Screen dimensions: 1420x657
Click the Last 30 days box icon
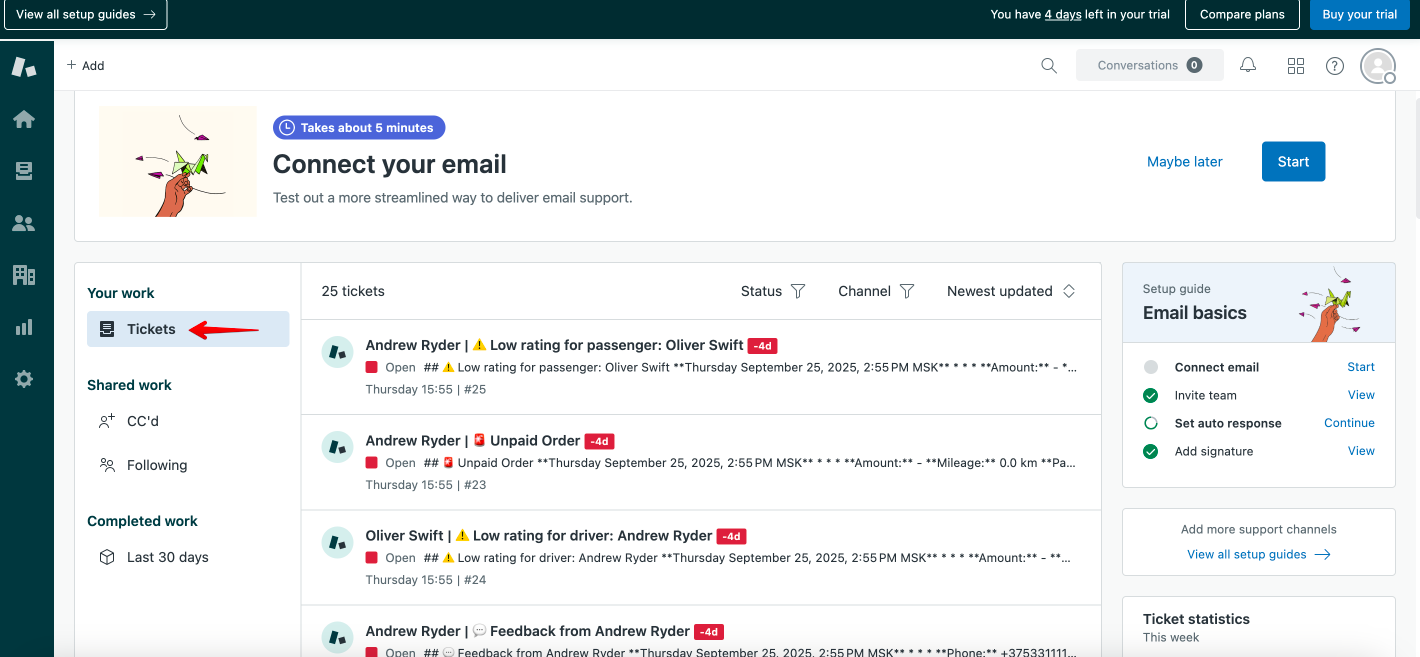(107, 557)
